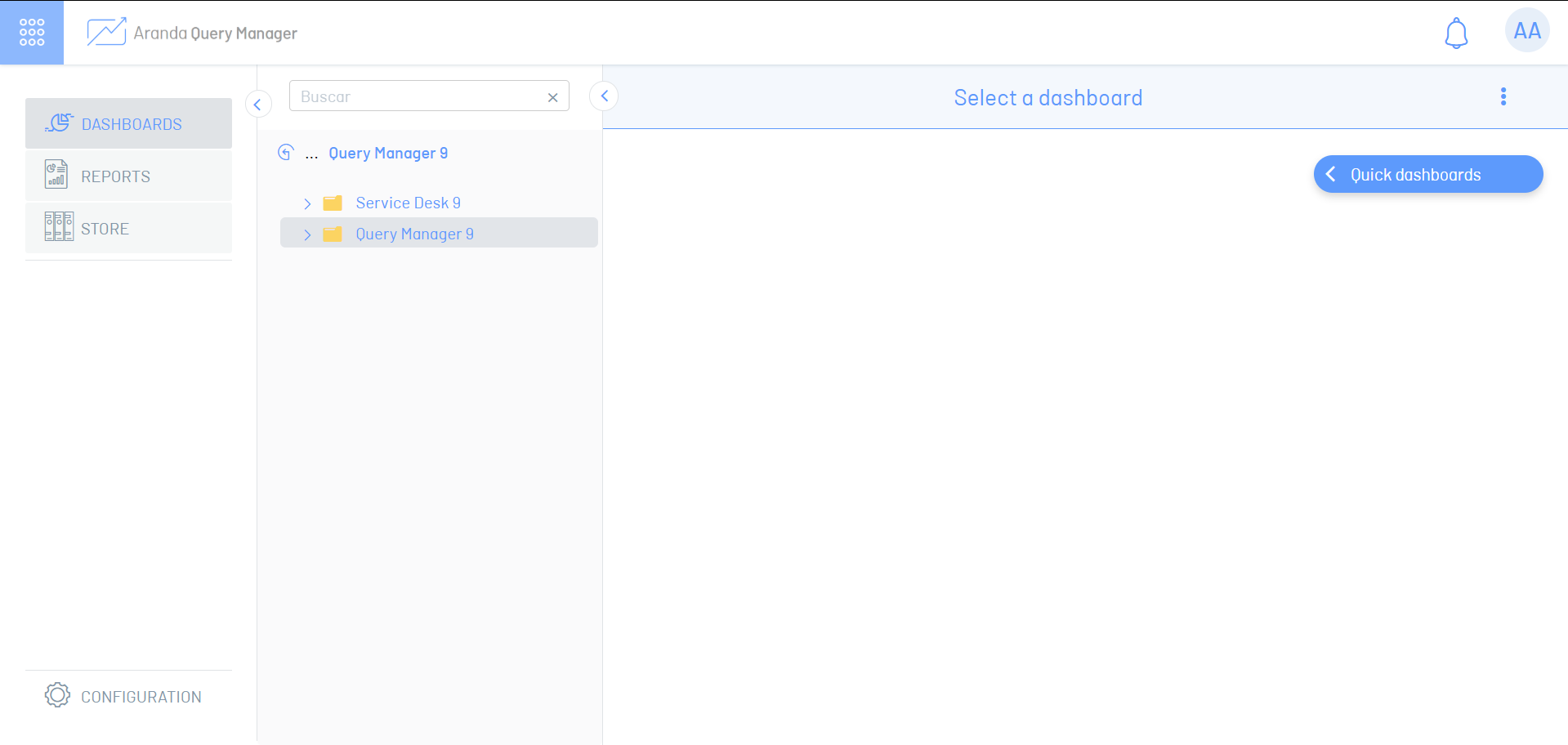Click the Query Manager 9 breadcrumb link
1568x745 pixels.
click(x=388, y=154)
